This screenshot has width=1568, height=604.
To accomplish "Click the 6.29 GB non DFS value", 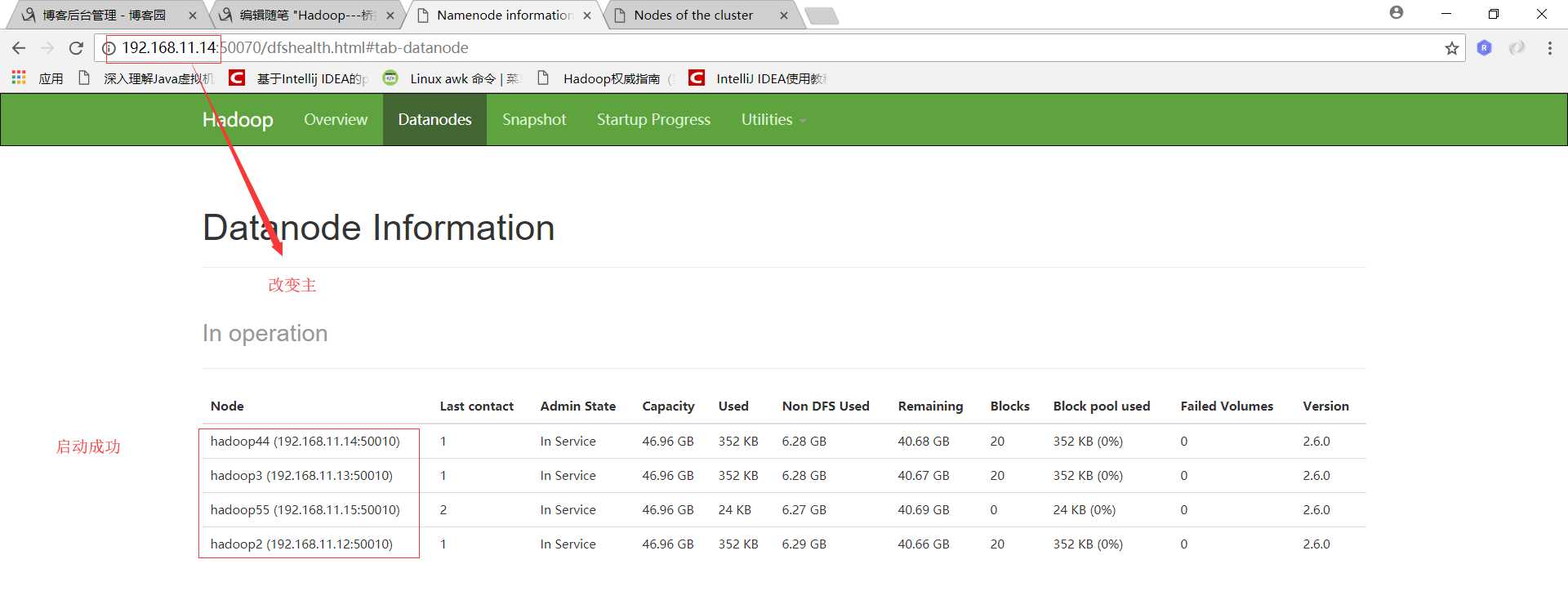I will (804, 544).
